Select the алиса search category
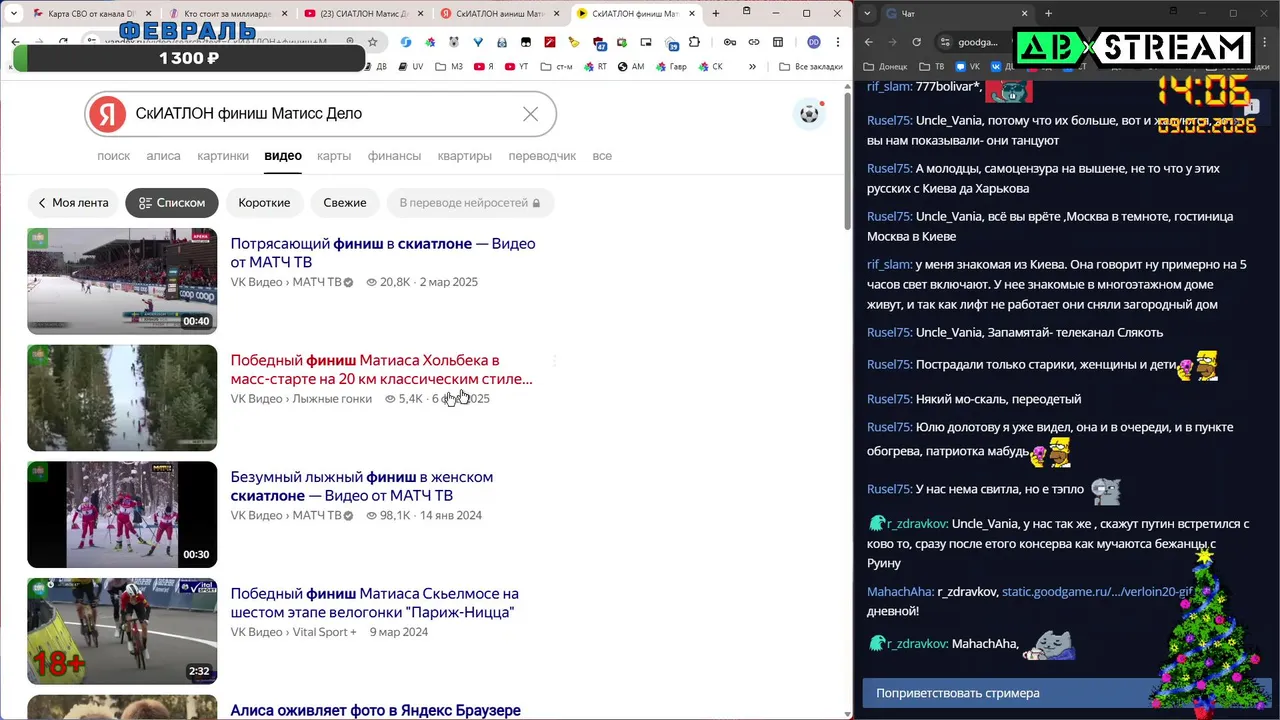This screenshot has height=720, width=1280. tap(164, 156)
